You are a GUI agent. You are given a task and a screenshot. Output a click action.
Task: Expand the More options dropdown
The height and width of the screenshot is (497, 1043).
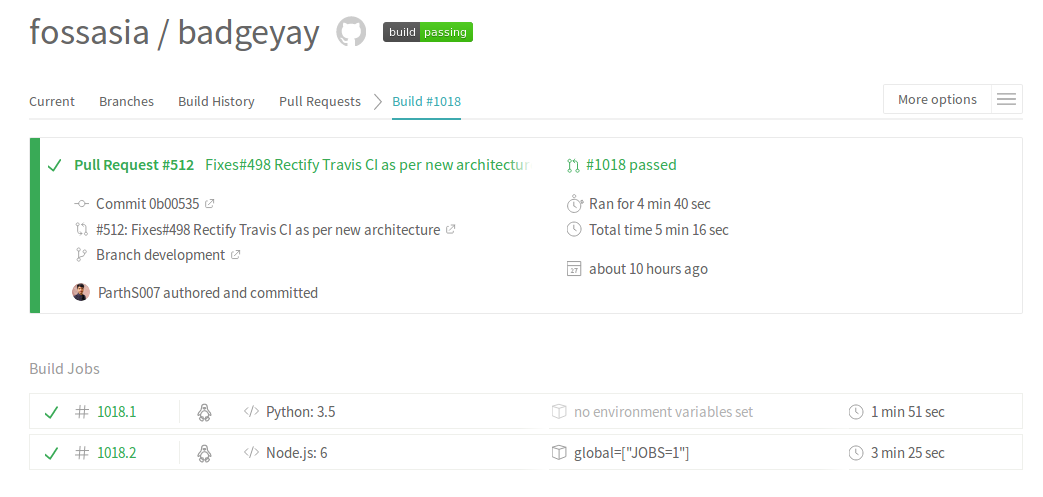tap(937, 99)
